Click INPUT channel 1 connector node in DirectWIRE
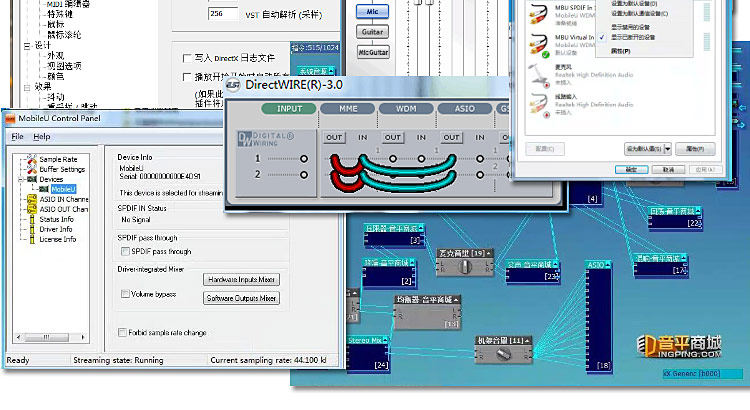The image size is (750, 410). click(x=304, y=158)
